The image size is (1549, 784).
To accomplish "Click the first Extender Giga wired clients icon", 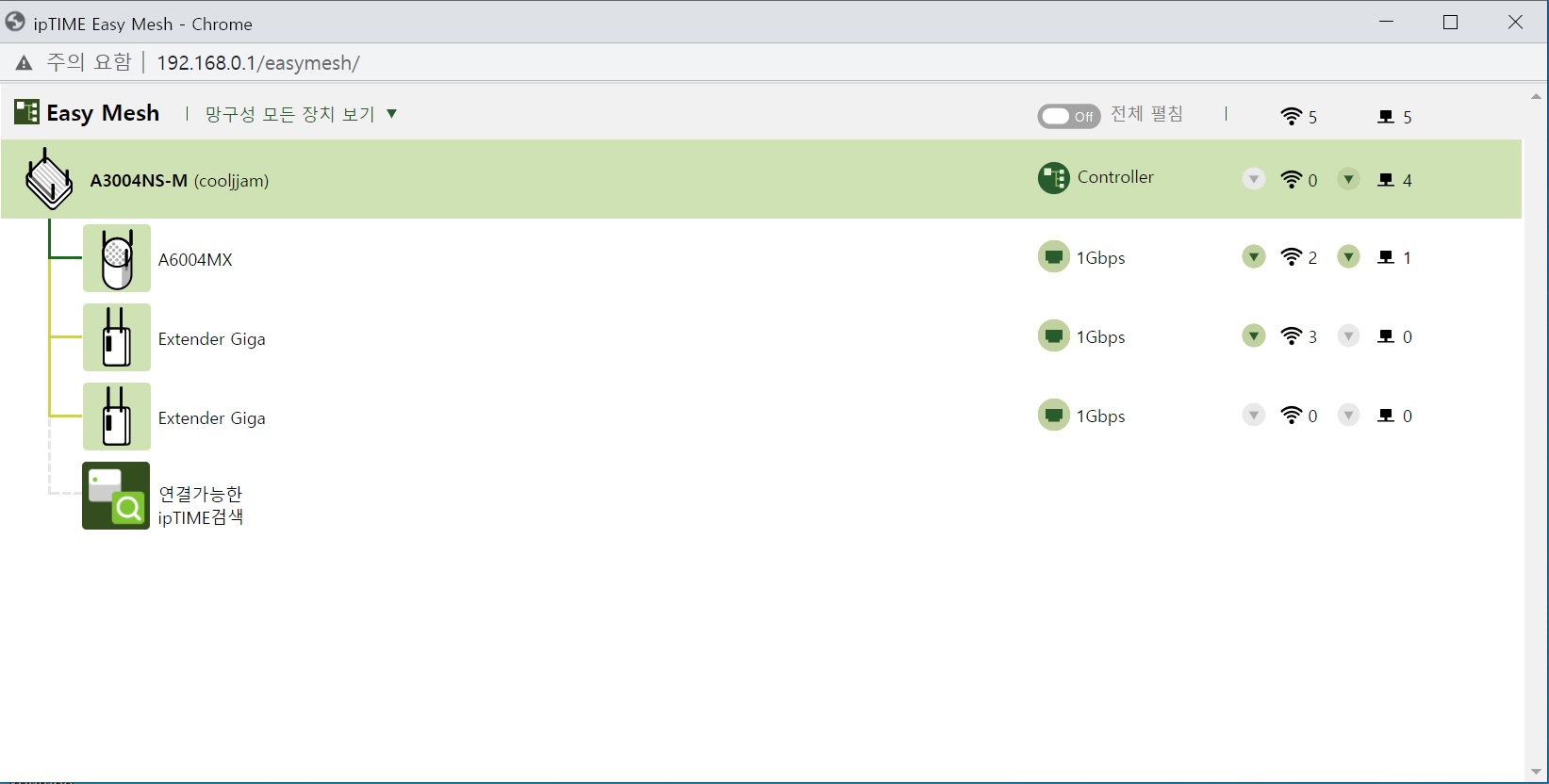I will (x=1386, y=336).
